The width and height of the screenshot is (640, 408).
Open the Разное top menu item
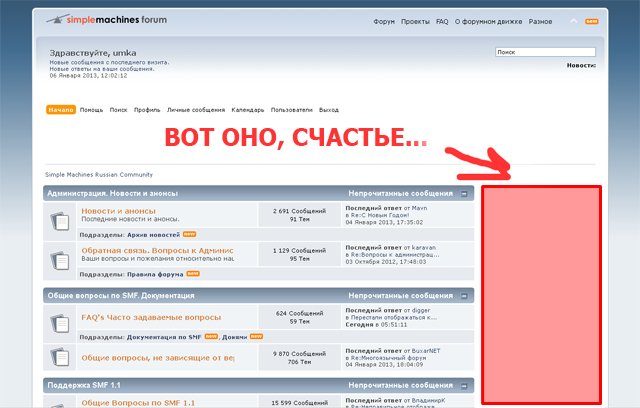[540, 22]
